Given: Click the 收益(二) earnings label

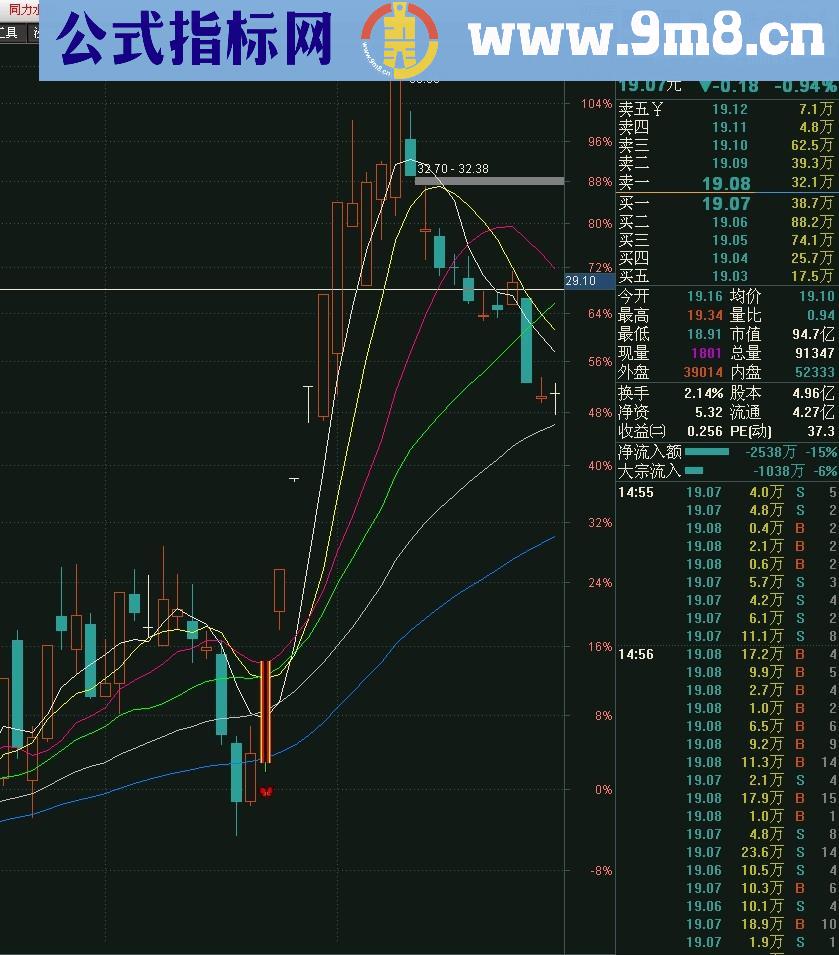Looking at the screenshot, I should [x=642, y=430].
